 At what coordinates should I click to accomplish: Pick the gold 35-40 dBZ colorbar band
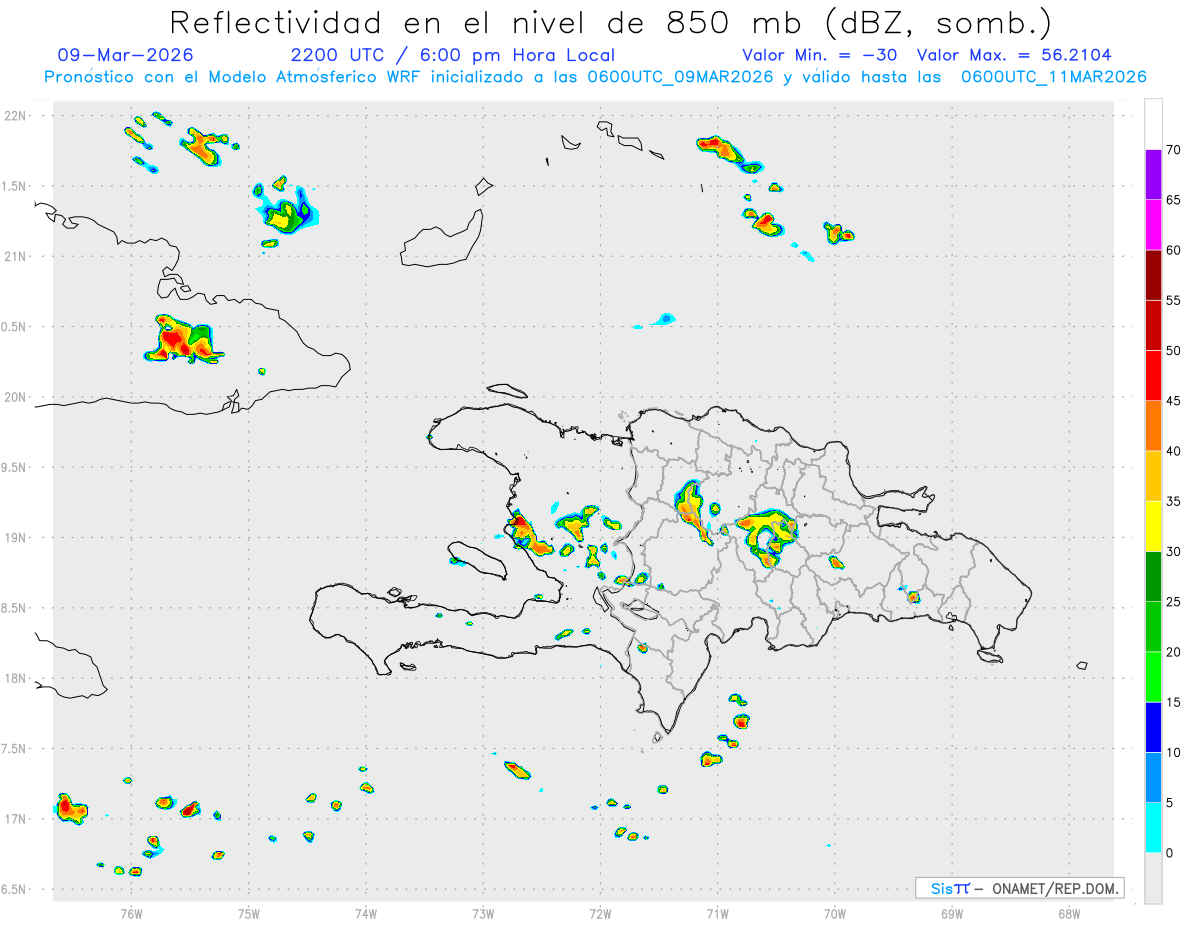(1153, 476)
